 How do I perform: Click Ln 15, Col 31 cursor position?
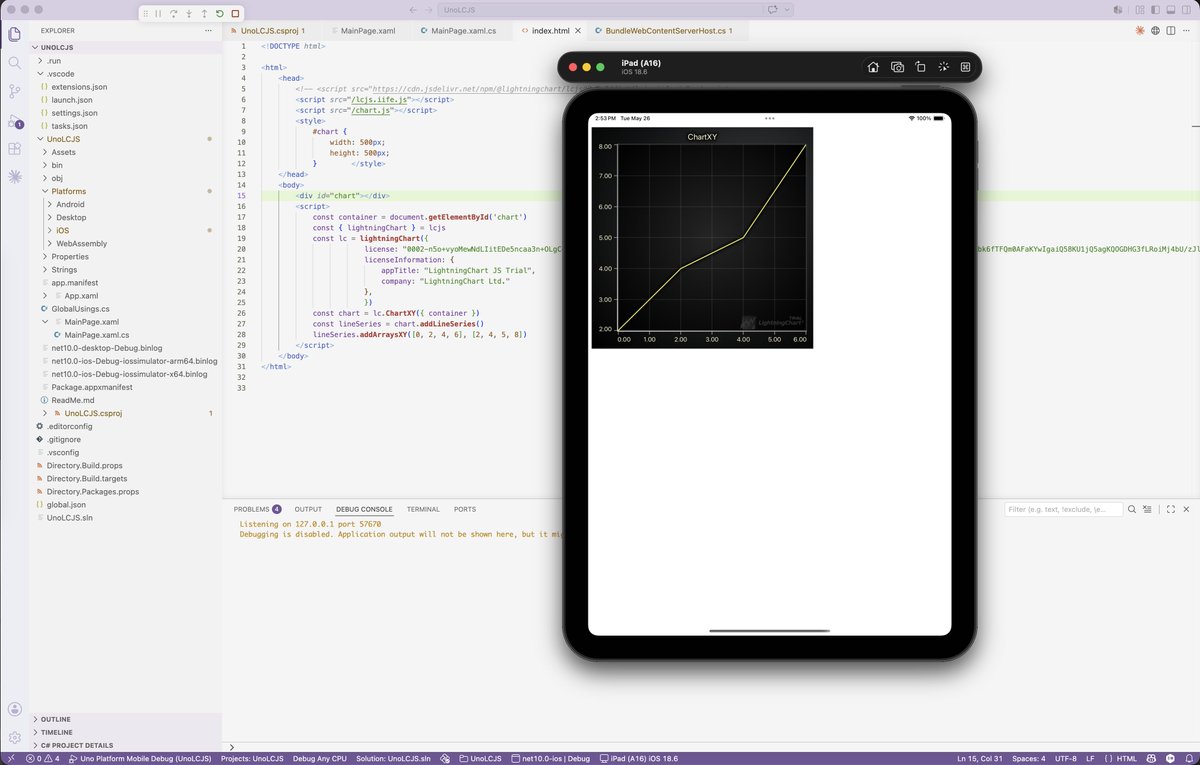pos(979,759)
